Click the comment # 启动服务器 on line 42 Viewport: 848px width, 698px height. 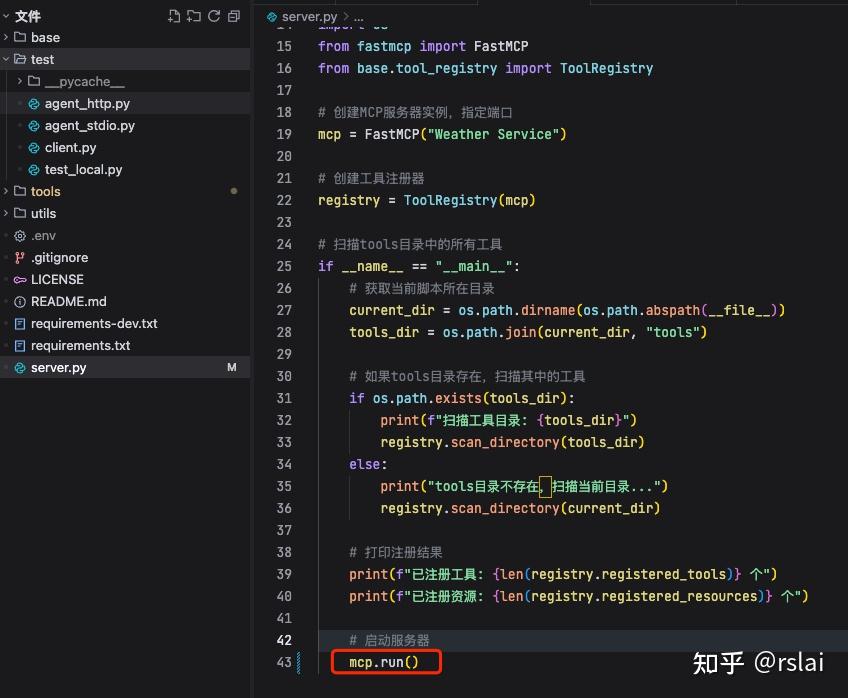click(x=389, y=640)
